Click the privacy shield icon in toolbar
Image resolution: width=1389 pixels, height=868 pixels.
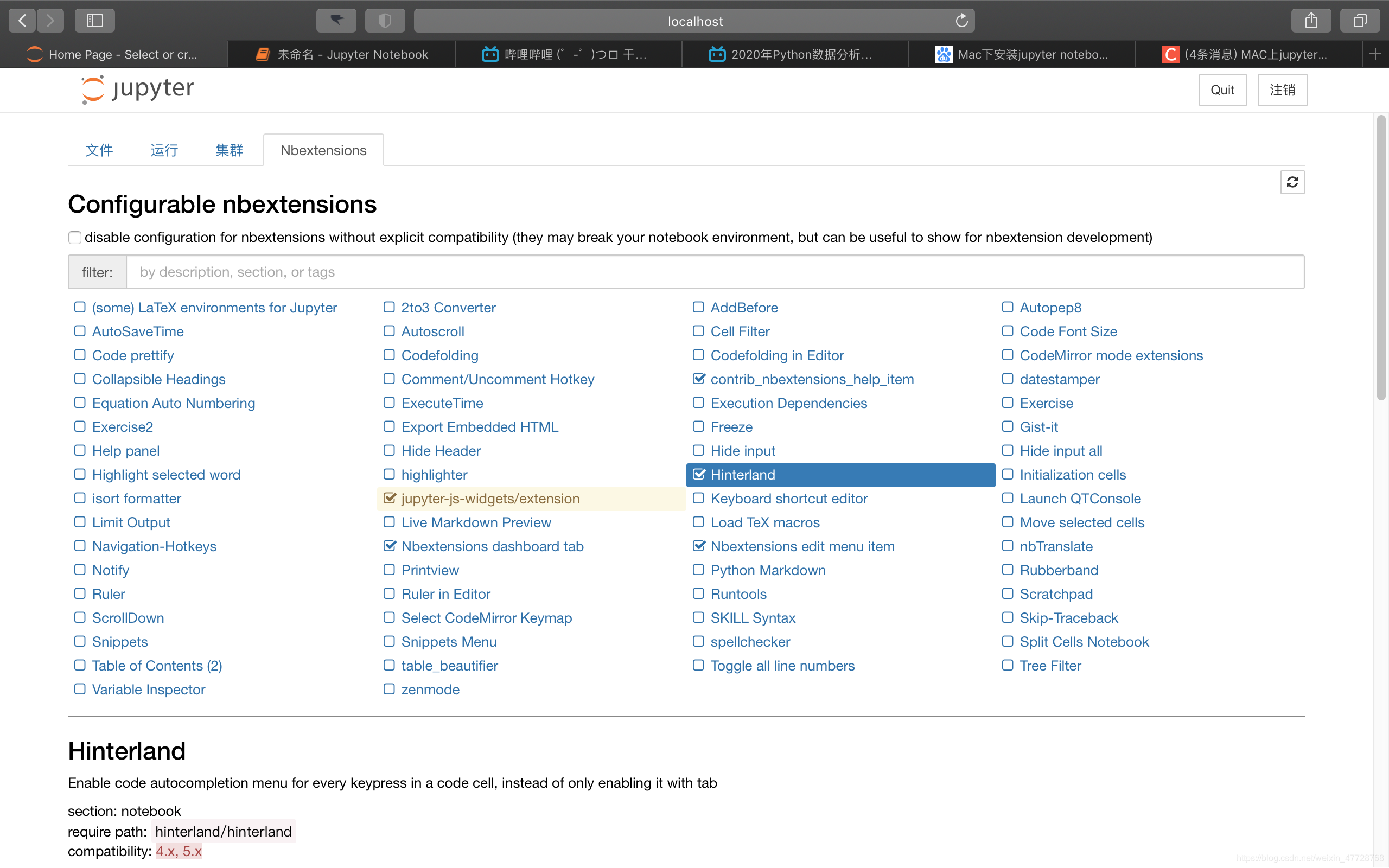coord(385,21)
